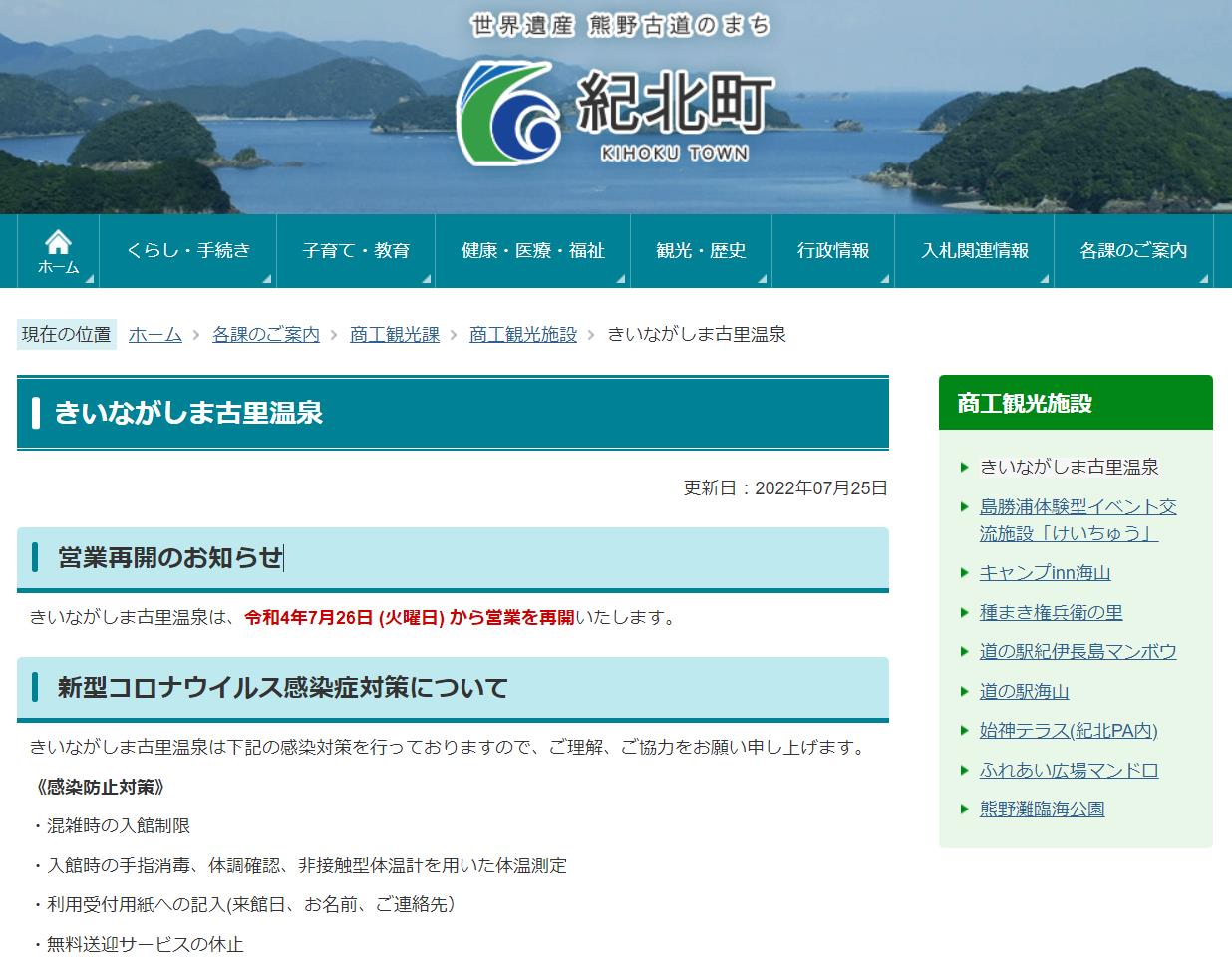
Task: Open the 健康・医療・福祉 menu
Action: pyautogui.click(x=532, y=251)
